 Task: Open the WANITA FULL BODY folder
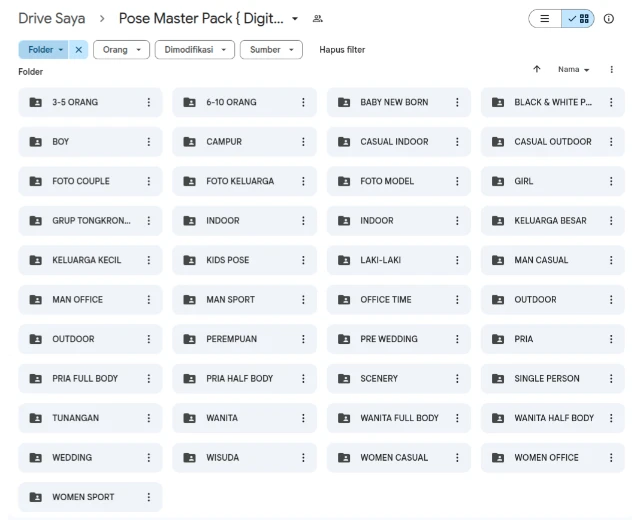pyautogui.click(x=398, y=418)
